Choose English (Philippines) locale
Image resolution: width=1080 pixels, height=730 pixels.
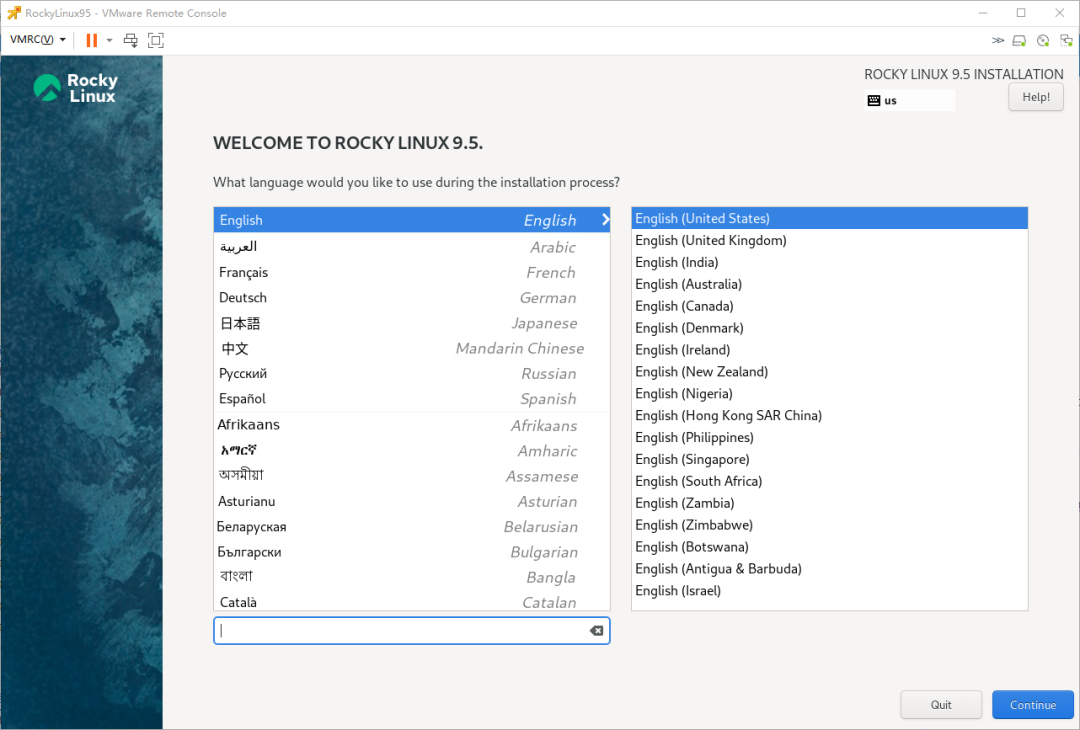coord(829,438)
